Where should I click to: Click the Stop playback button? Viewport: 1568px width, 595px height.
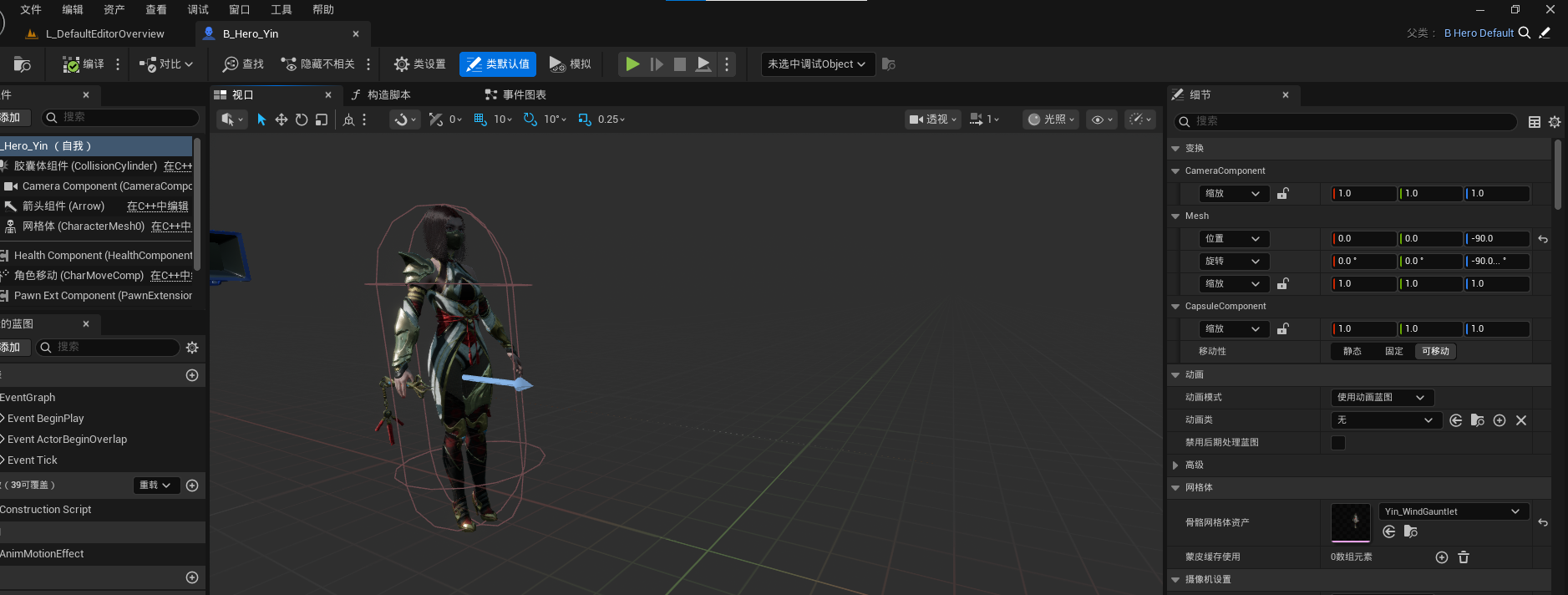[x=680, y=64]
